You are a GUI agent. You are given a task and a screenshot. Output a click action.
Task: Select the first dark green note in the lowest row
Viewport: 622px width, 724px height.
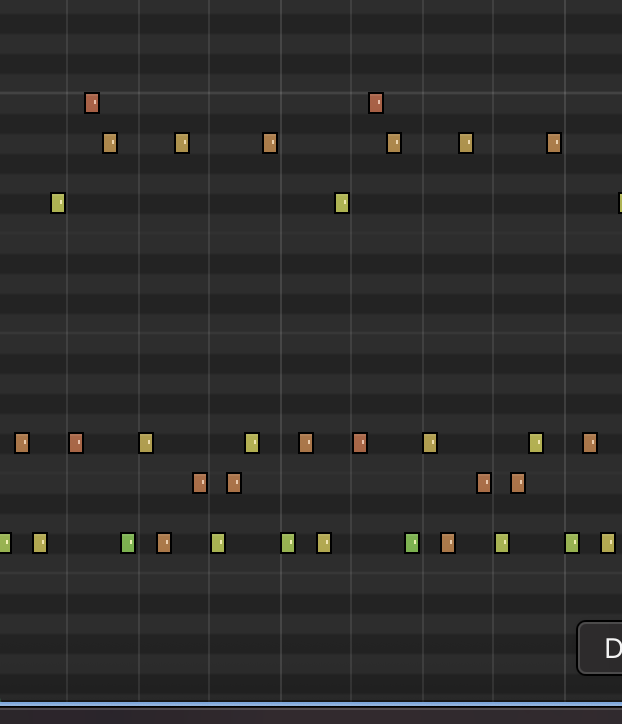(x=128, y=543)
